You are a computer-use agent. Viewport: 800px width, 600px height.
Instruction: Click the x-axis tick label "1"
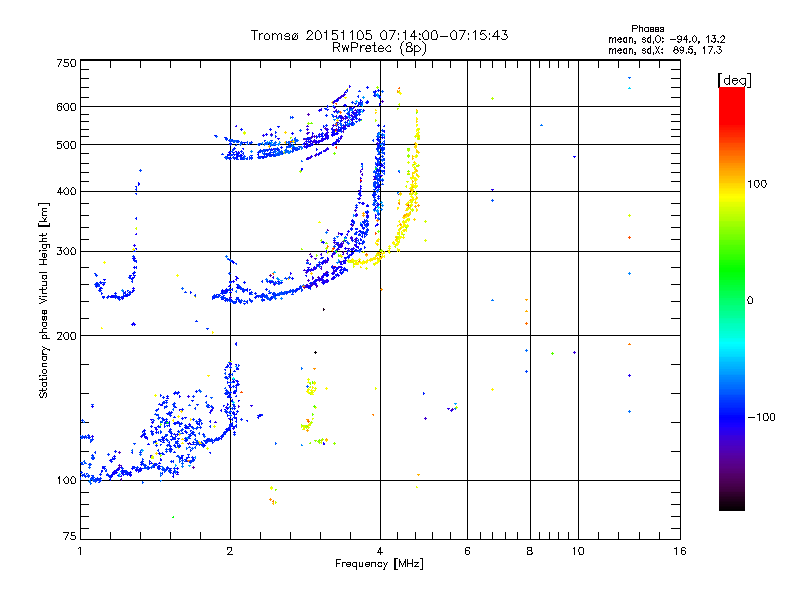80,551
